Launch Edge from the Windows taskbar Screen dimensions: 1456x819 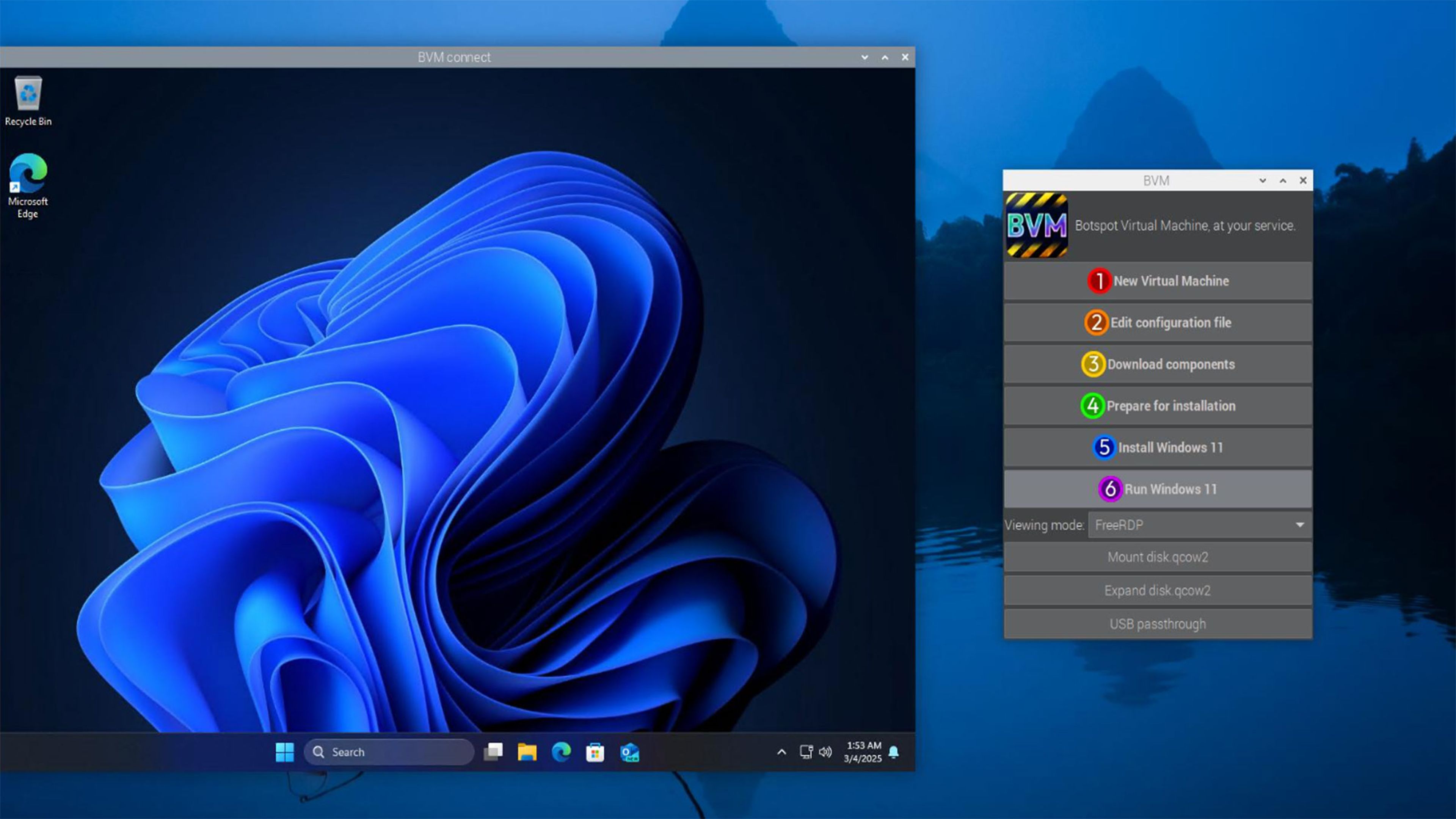coord(561,752)
